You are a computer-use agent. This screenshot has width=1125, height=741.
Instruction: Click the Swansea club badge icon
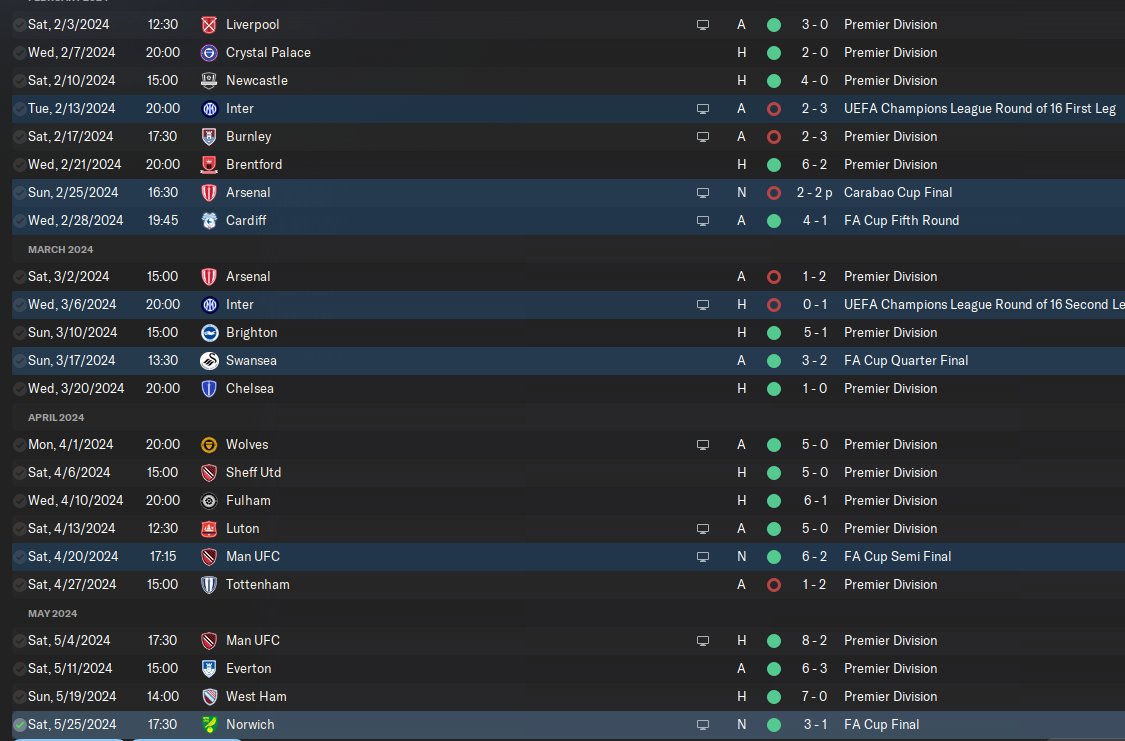click(209, 361)
